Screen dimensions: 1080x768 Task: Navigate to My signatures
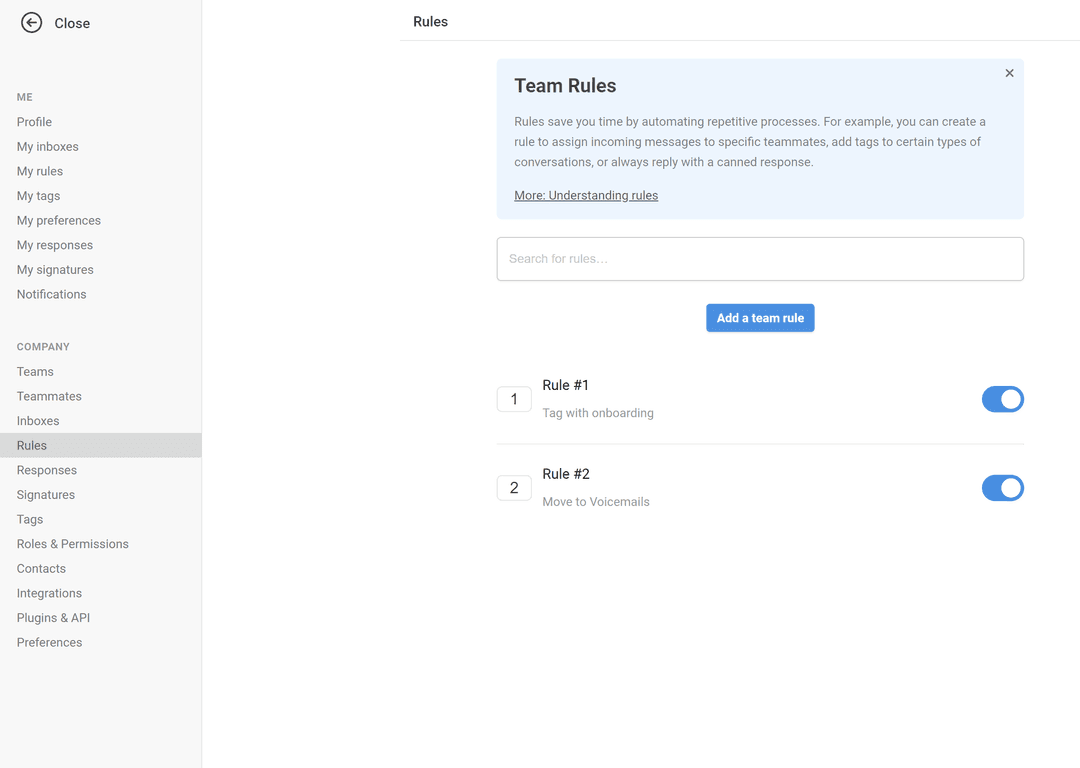tap(55, 270)
